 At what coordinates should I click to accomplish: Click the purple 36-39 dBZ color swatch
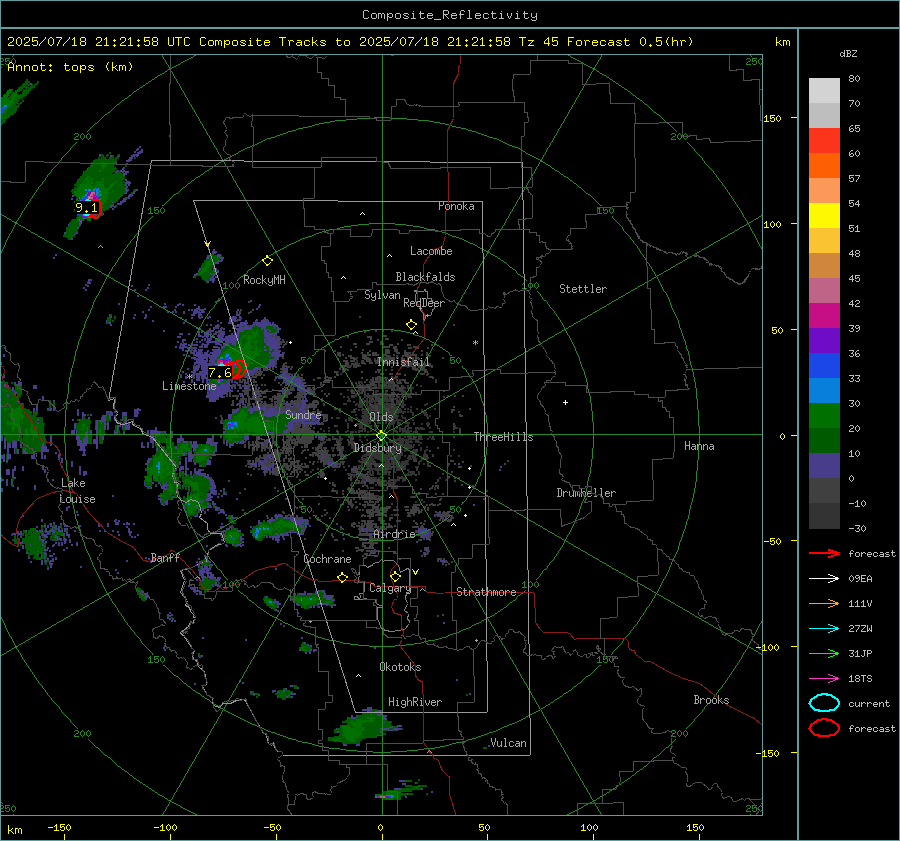824,340
